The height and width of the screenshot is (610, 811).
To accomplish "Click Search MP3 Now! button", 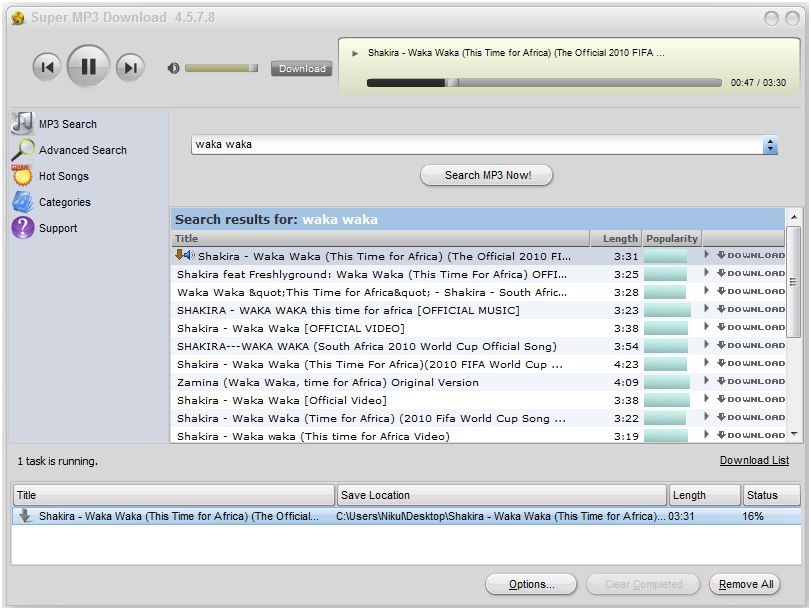I will pyautogui.click(x=486, y=175).
